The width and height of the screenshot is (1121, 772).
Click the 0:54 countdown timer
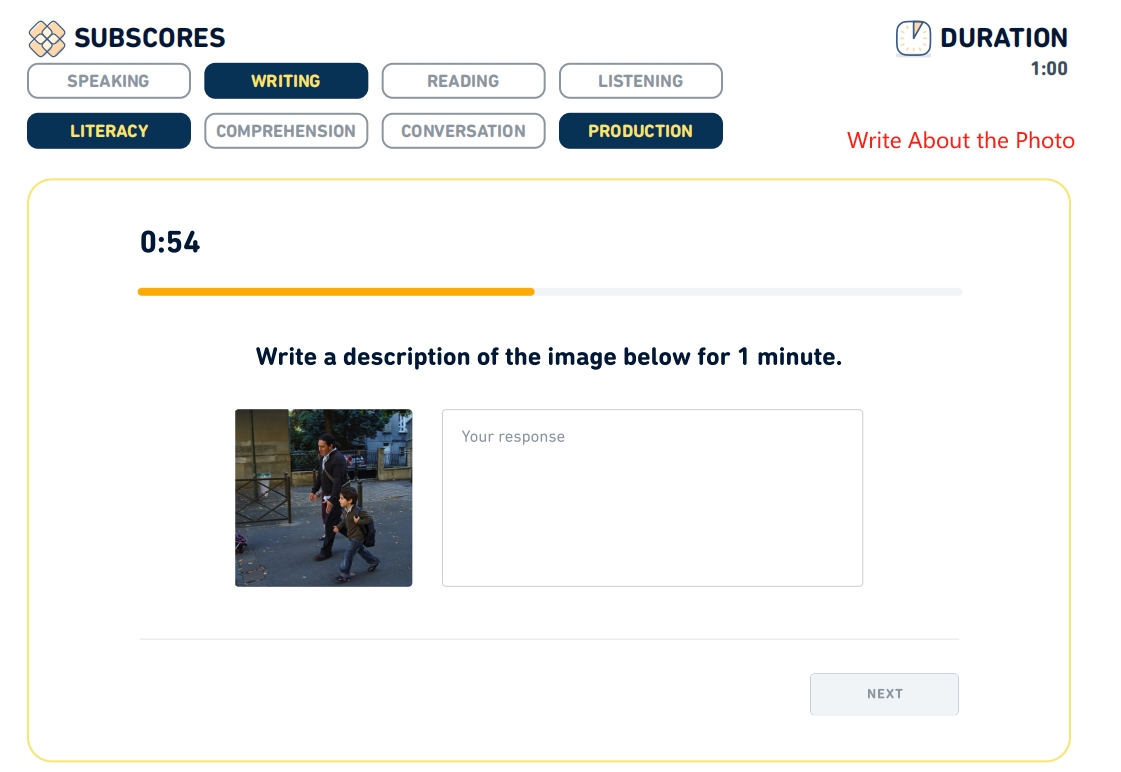[170, 242]
